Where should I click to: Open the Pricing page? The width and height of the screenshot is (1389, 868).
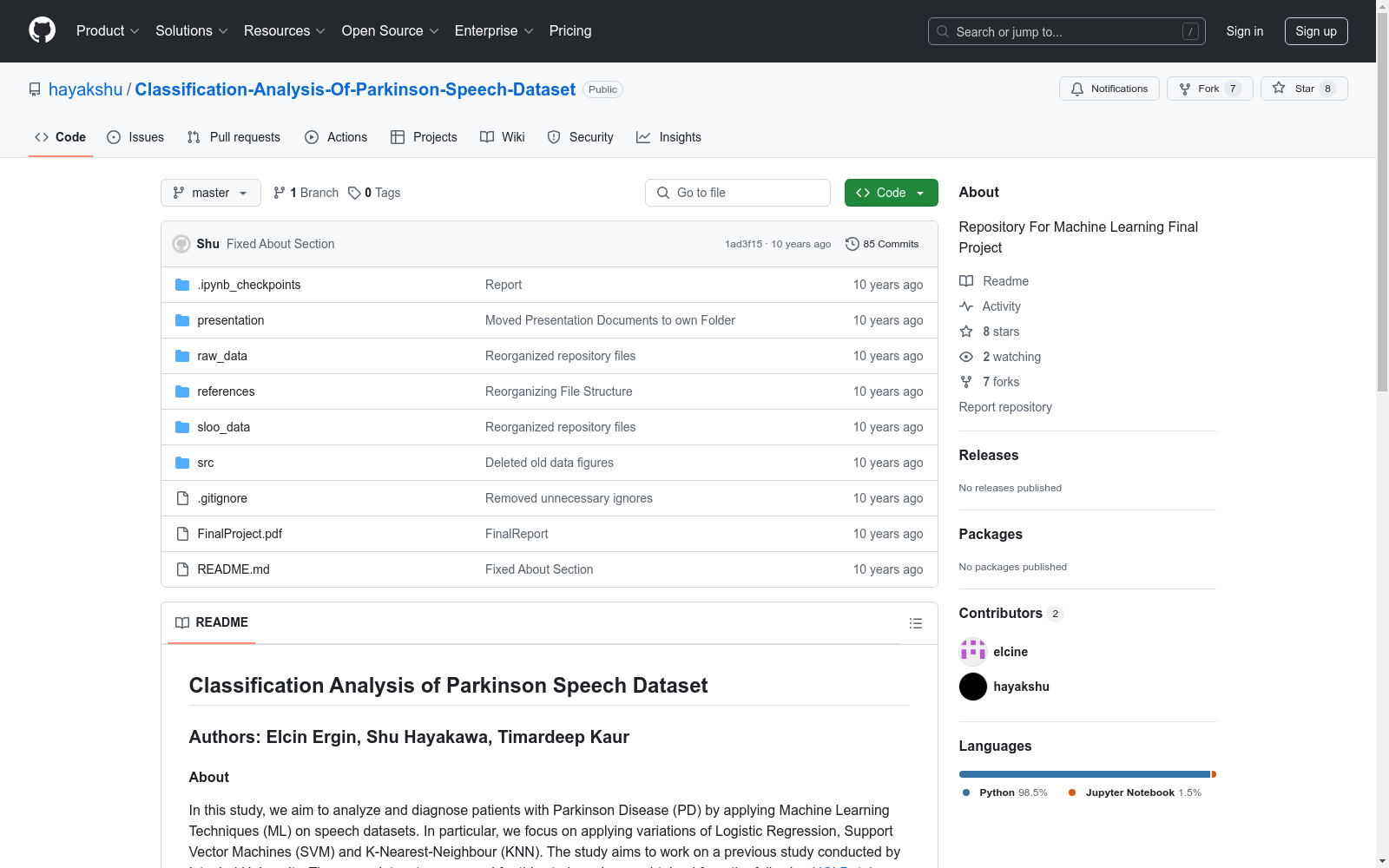pyautogui.click(x=570, y=31)
